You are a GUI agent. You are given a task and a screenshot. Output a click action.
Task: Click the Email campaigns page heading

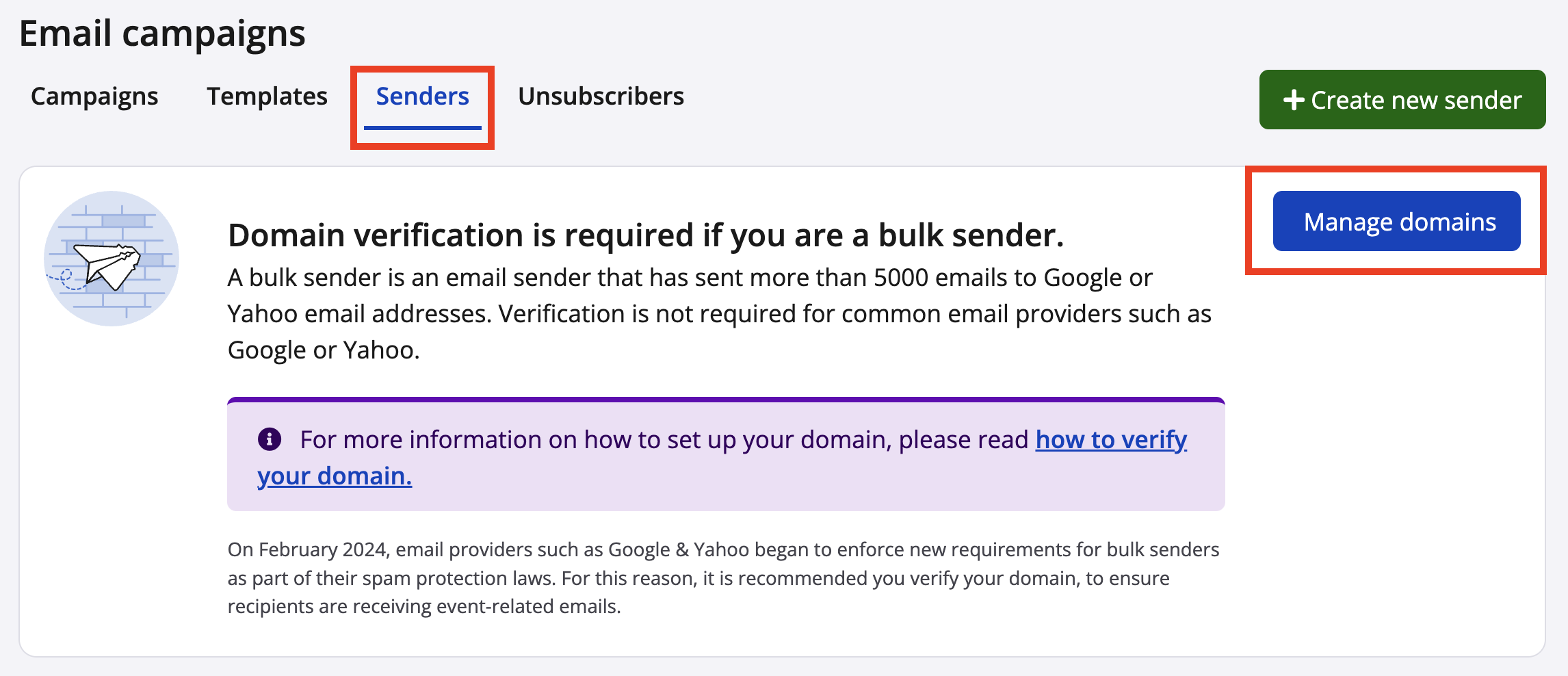pyautogui.click(x=162, y=34)
